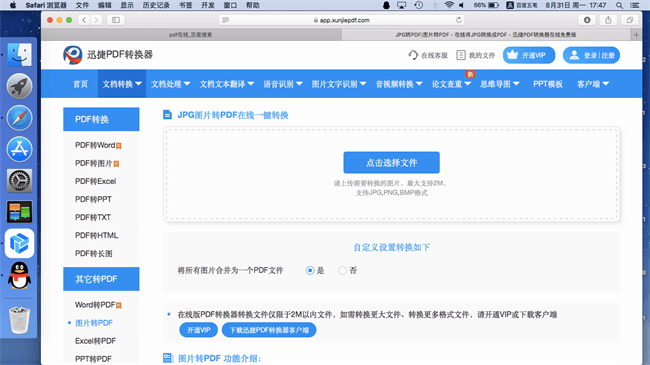Expand the 文档文本翻译 dropdown
This screenshot has height=365, width=650.
[227, 84]
